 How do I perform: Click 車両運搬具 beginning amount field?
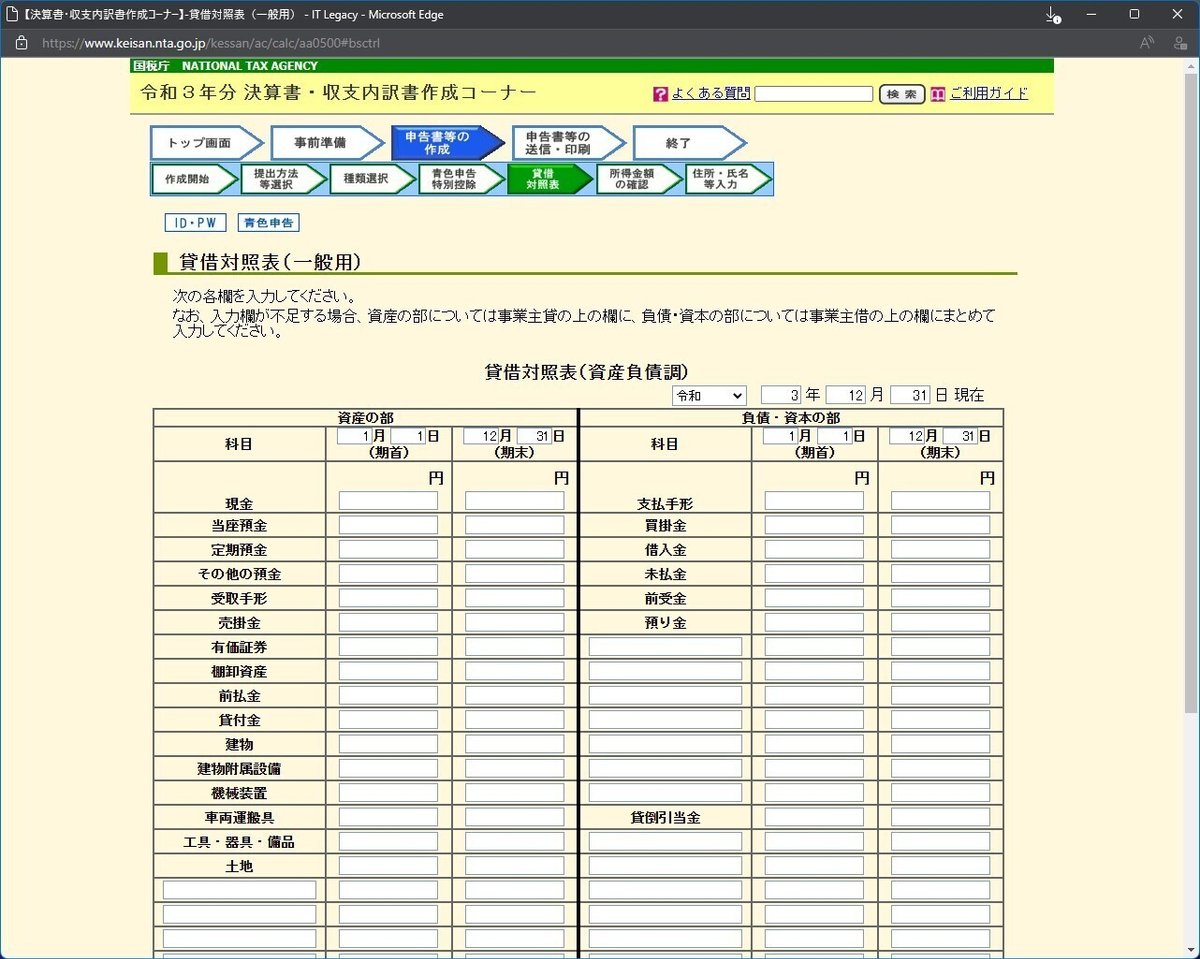point(388,817)
